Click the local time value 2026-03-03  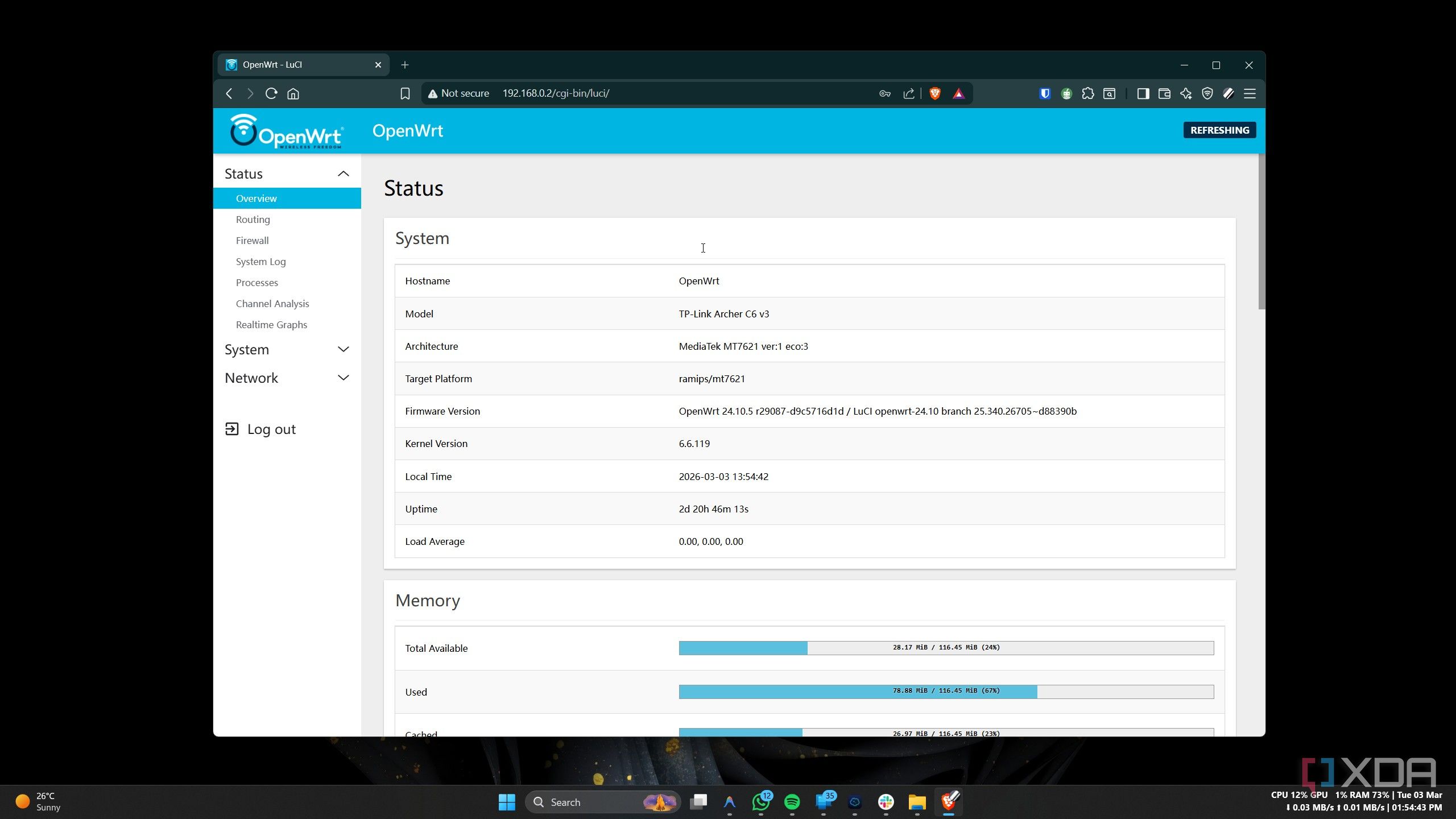click(723, 476)
